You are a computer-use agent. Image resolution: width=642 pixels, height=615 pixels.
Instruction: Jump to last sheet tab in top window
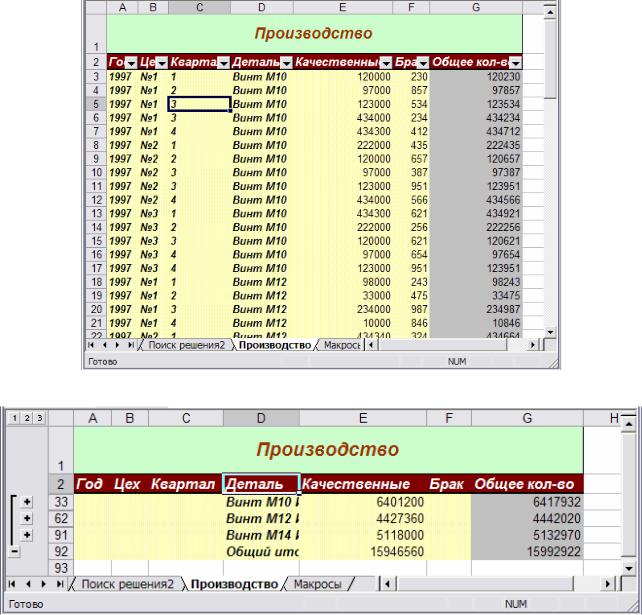pos(131,345)
